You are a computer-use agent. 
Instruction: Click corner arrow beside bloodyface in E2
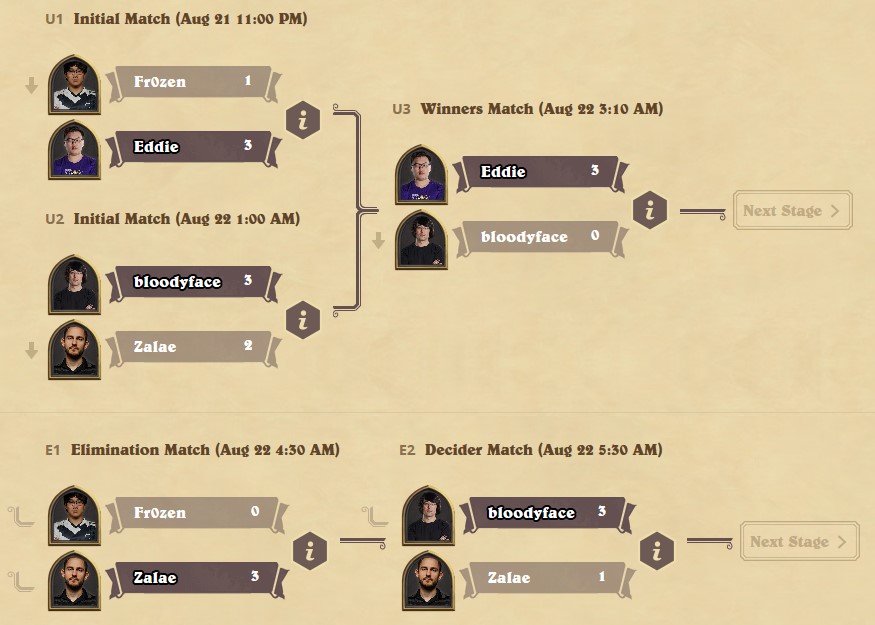(x=375, y=517)
